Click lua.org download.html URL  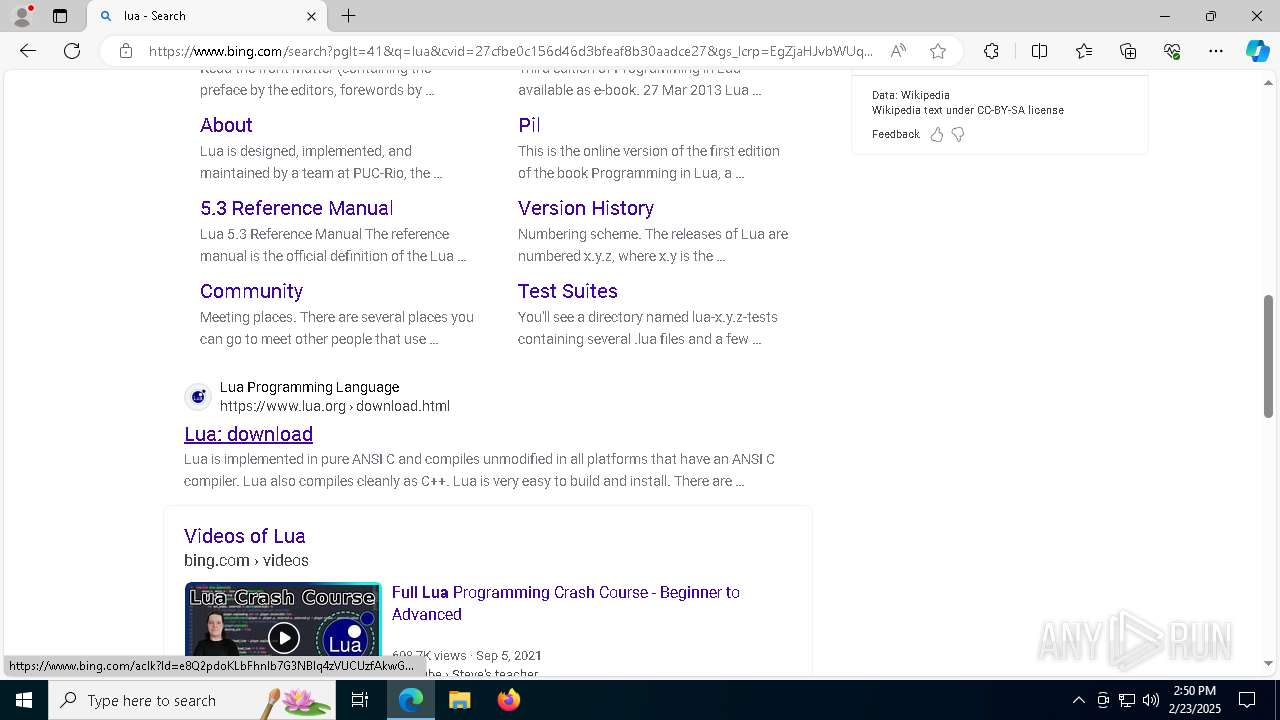point(334,406)
